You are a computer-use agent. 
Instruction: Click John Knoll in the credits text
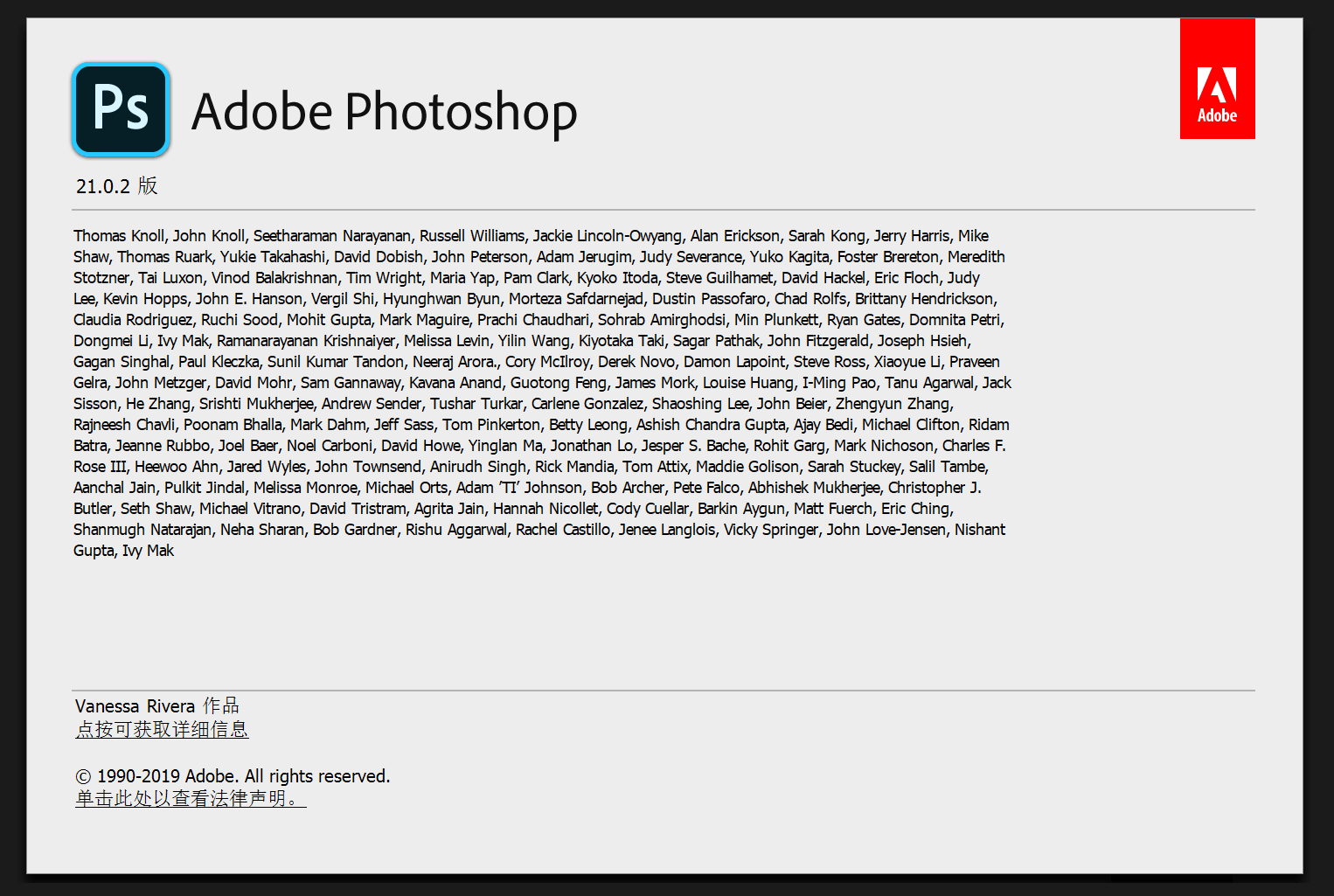point(210,235)
